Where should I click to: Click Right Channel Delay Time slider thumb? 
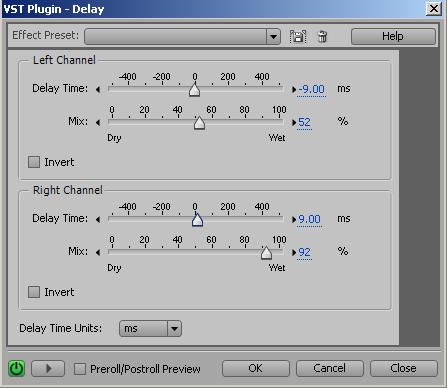coord(197,220)
